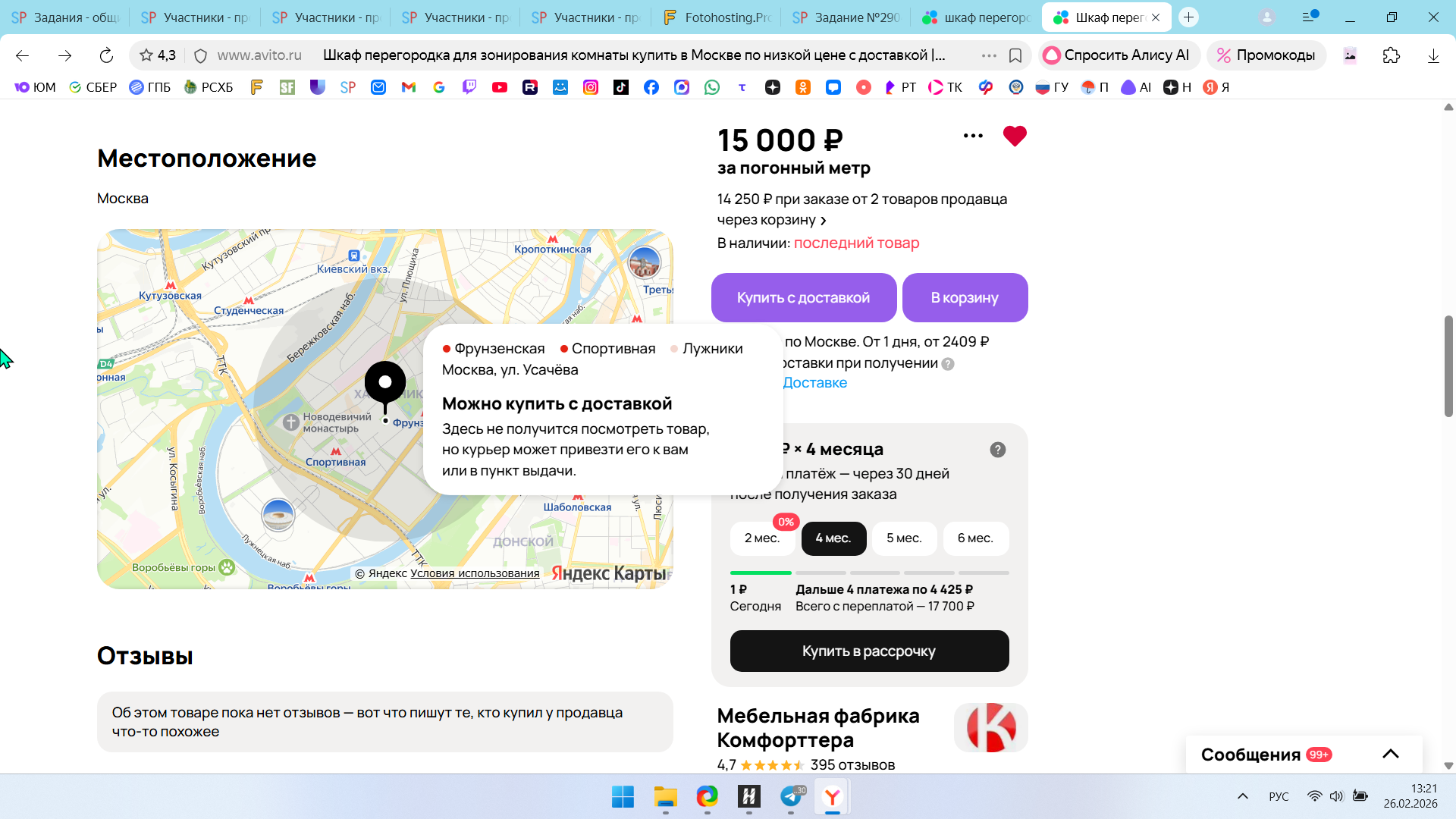Viewport: 1456px width, 819px height.
Task: Reload the page with refresh icon
Action: point(106,55)
